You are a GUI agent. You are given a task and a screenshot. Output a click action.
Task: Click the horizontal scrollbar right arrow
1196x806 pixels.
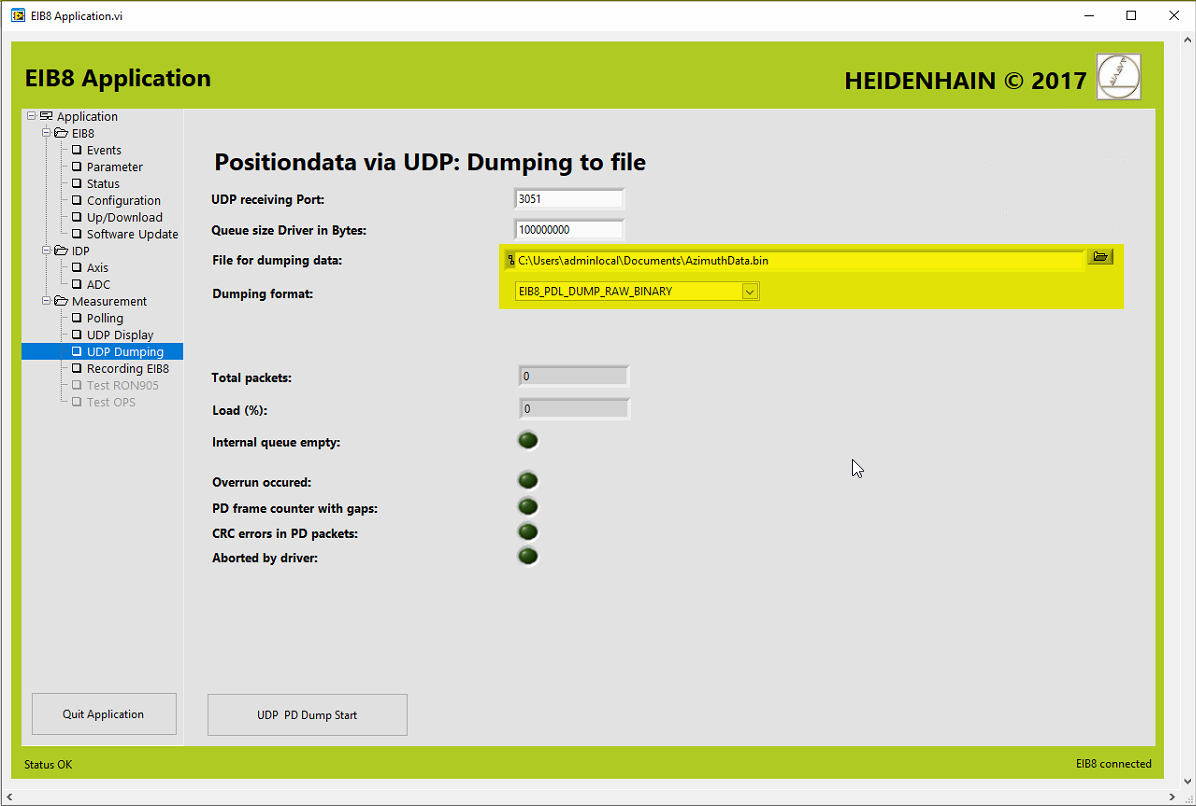[1174, 798]
